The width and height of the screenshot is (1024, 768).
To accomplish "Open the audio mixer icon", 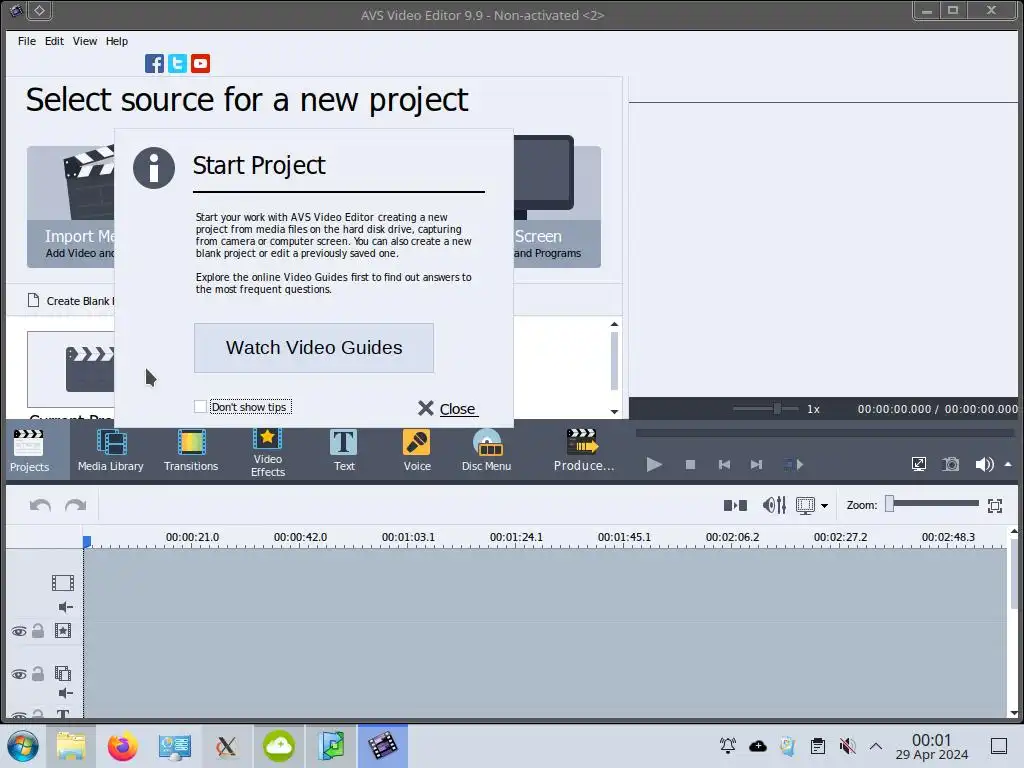I will click(x=774, y=505).
